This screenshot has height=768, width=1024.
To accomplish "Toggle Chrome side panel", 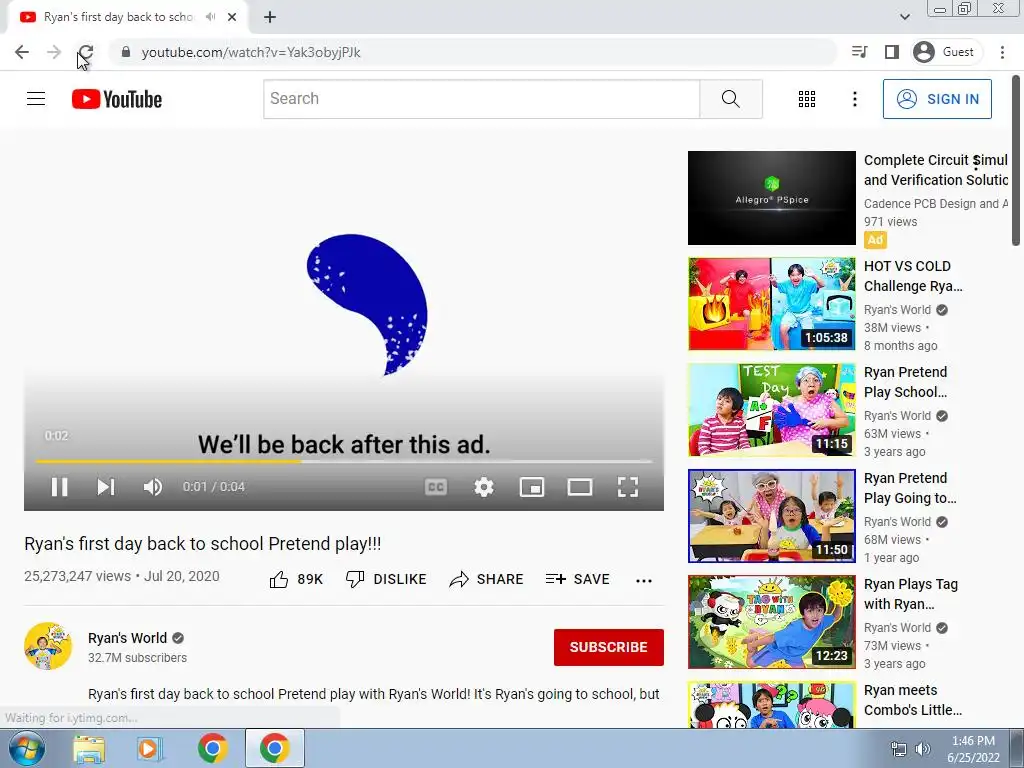I will (x=891, y=52).
